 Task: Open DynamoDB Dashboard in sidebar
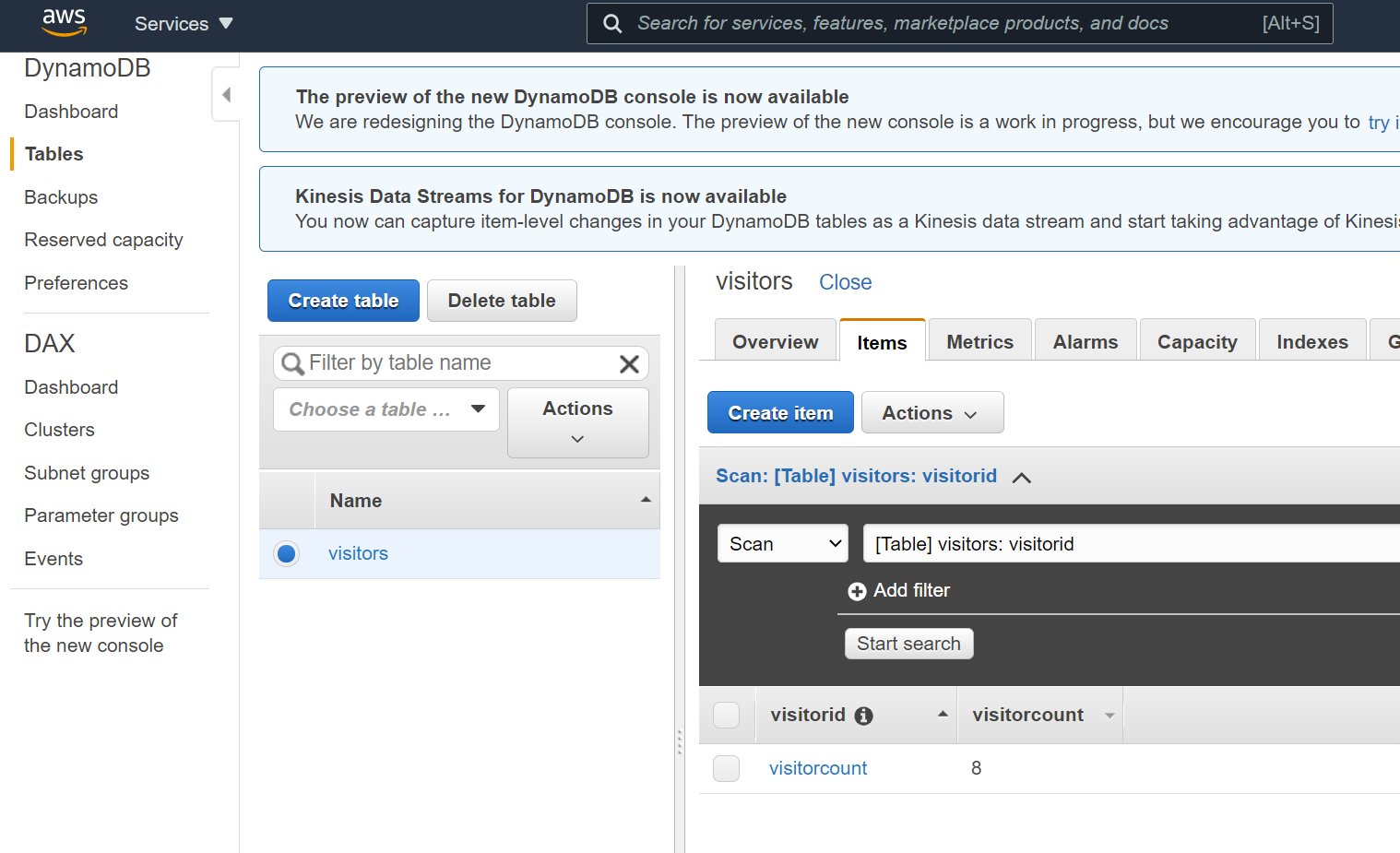(x=71, y=112)
